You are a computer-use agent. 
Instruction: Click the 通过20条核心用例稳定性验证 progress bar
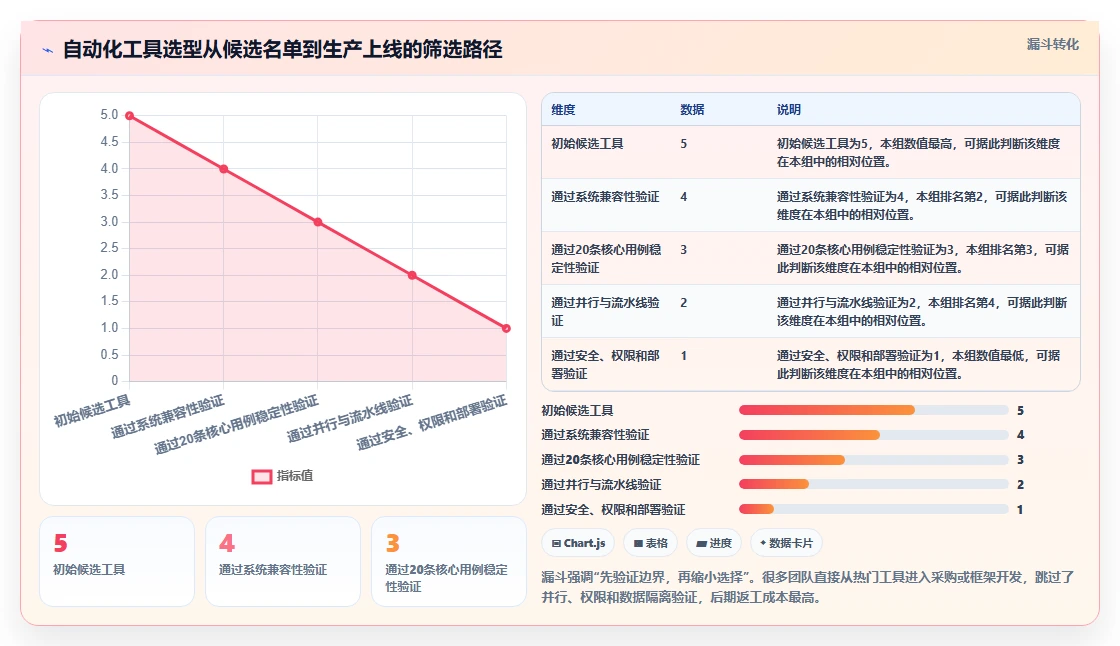tap(873, 459)
